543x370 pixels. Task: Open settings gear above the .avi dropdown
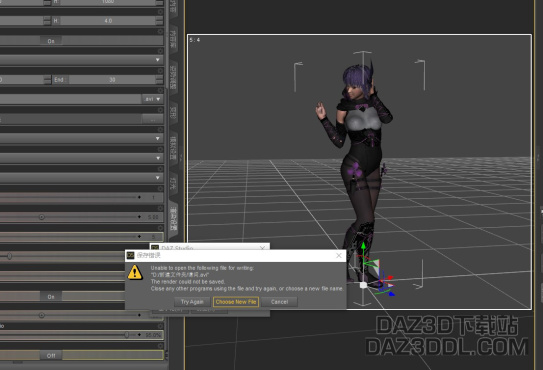(x=160, y=90)
